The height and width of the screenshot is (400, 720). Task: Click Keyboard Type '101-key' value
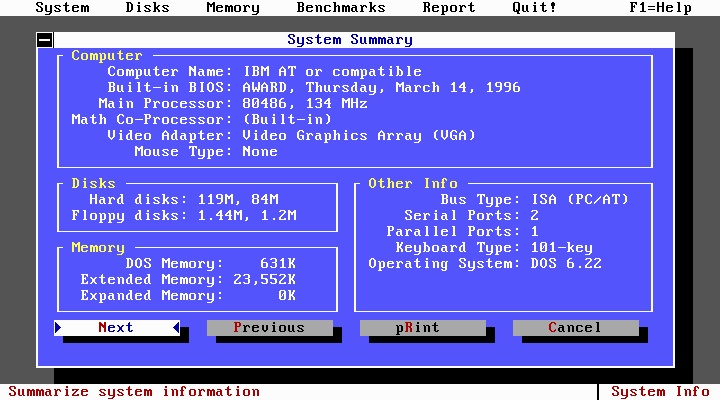point(562,248)
